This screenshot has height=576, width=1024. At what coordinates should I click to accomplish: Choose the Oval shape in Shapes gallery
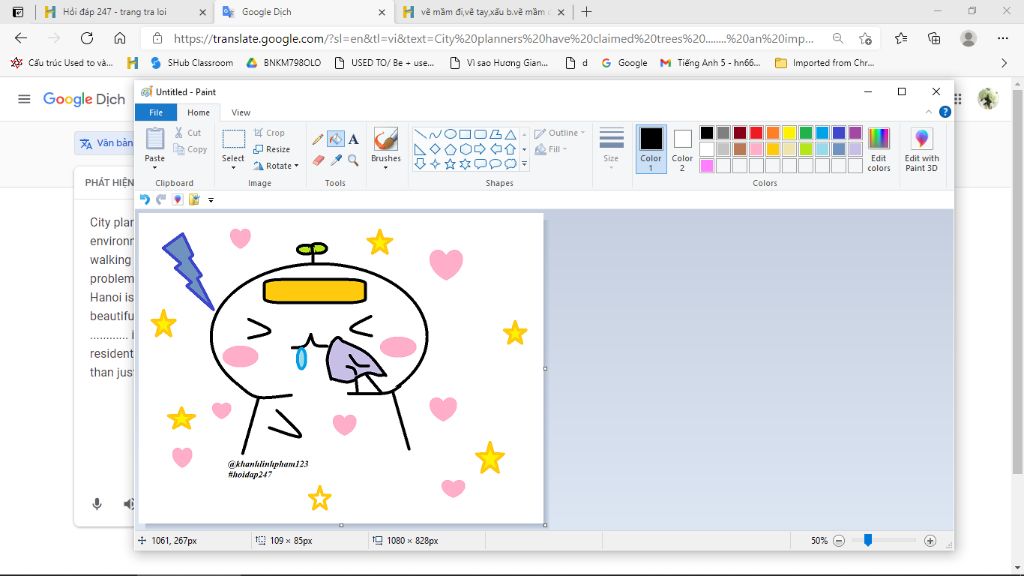tap(450, 135)
